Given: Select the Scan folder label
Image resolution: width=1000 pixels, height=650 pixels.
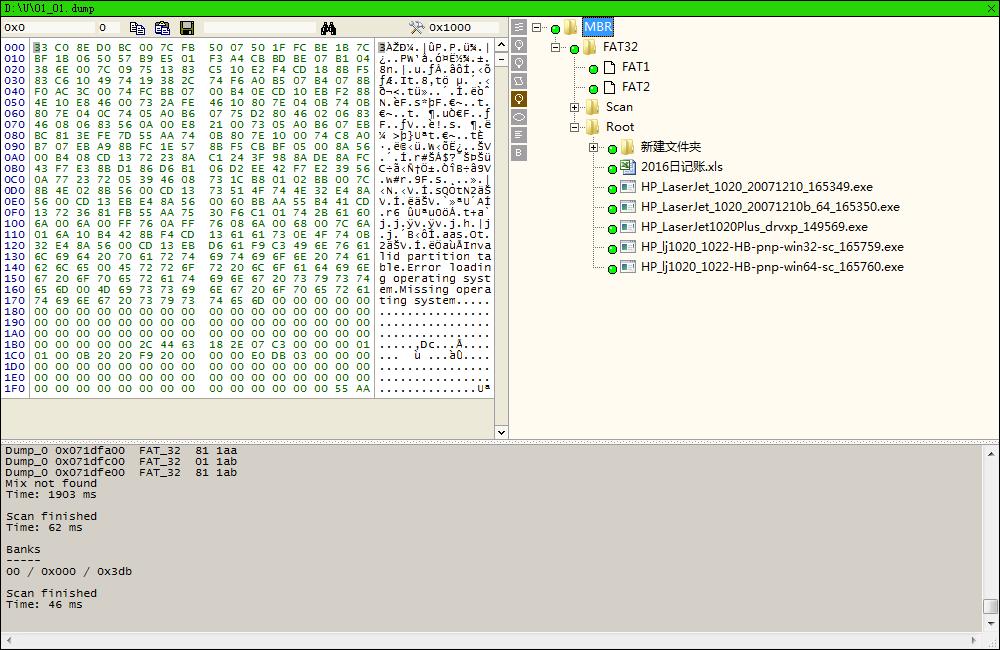Looking at the screenshot, I should pyautogui.click(x=619, y=107).
